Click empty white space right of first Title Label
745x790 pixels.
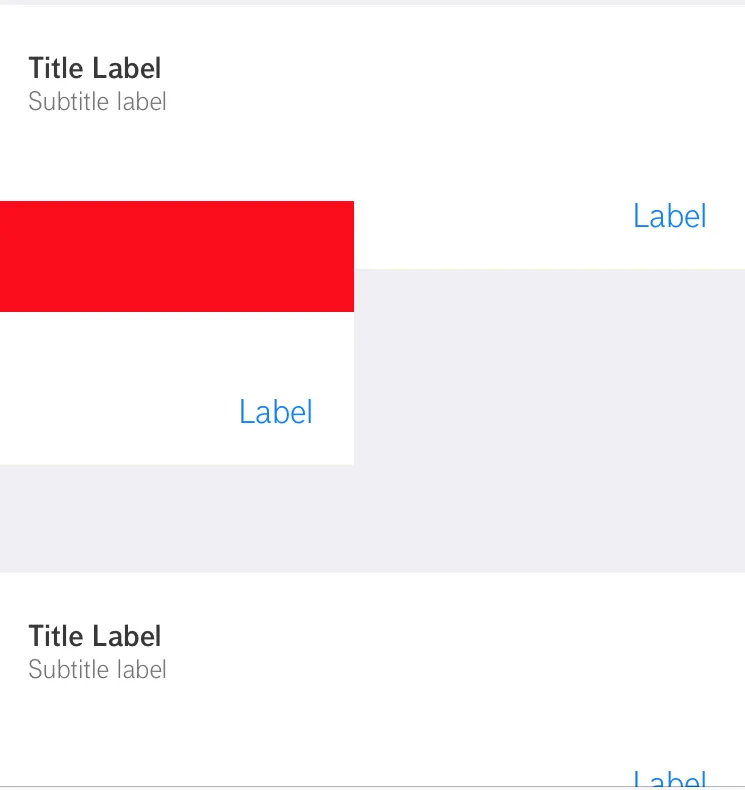[450, 70]
